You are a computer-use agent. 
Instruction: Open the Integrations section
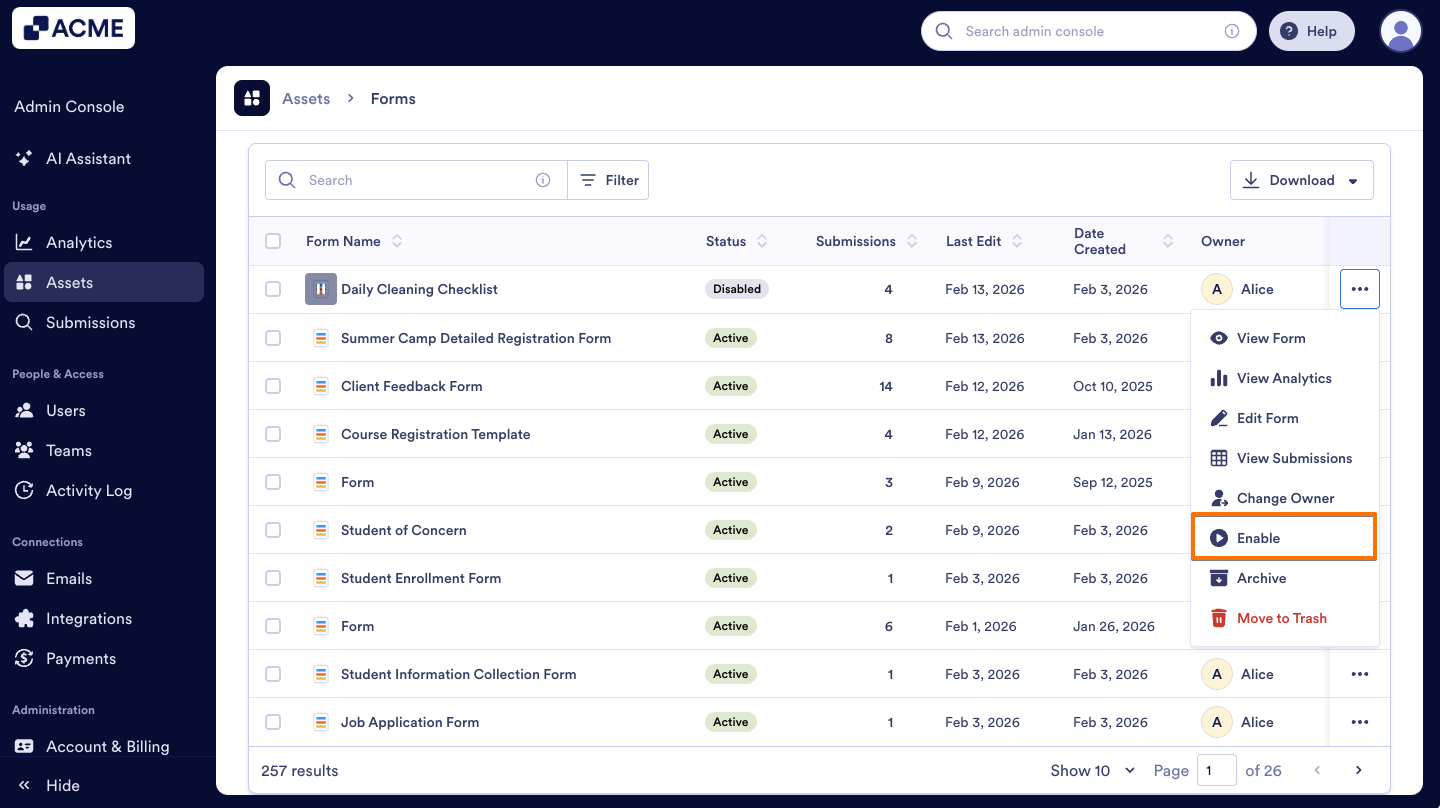pyautogui.click(x=90, y=618)
